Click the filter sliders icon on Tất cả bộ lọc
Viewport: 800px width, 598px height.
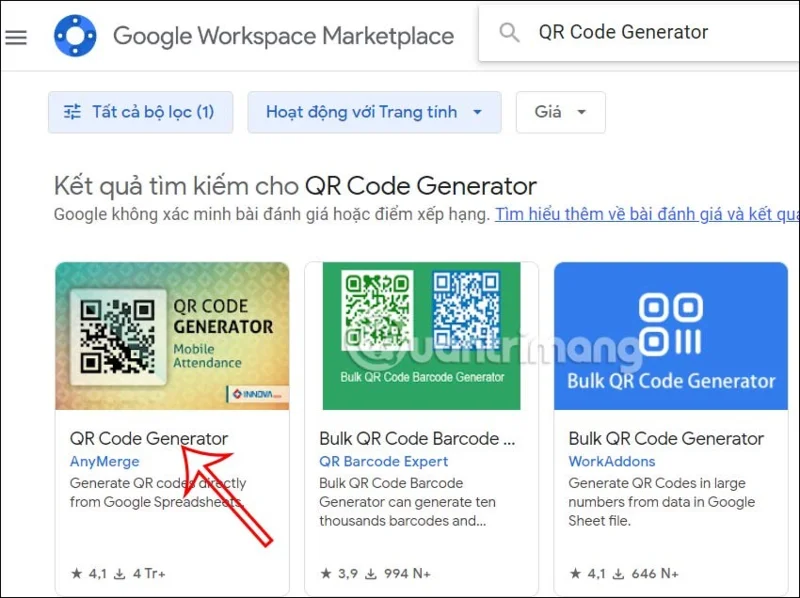tap(71, 112)
